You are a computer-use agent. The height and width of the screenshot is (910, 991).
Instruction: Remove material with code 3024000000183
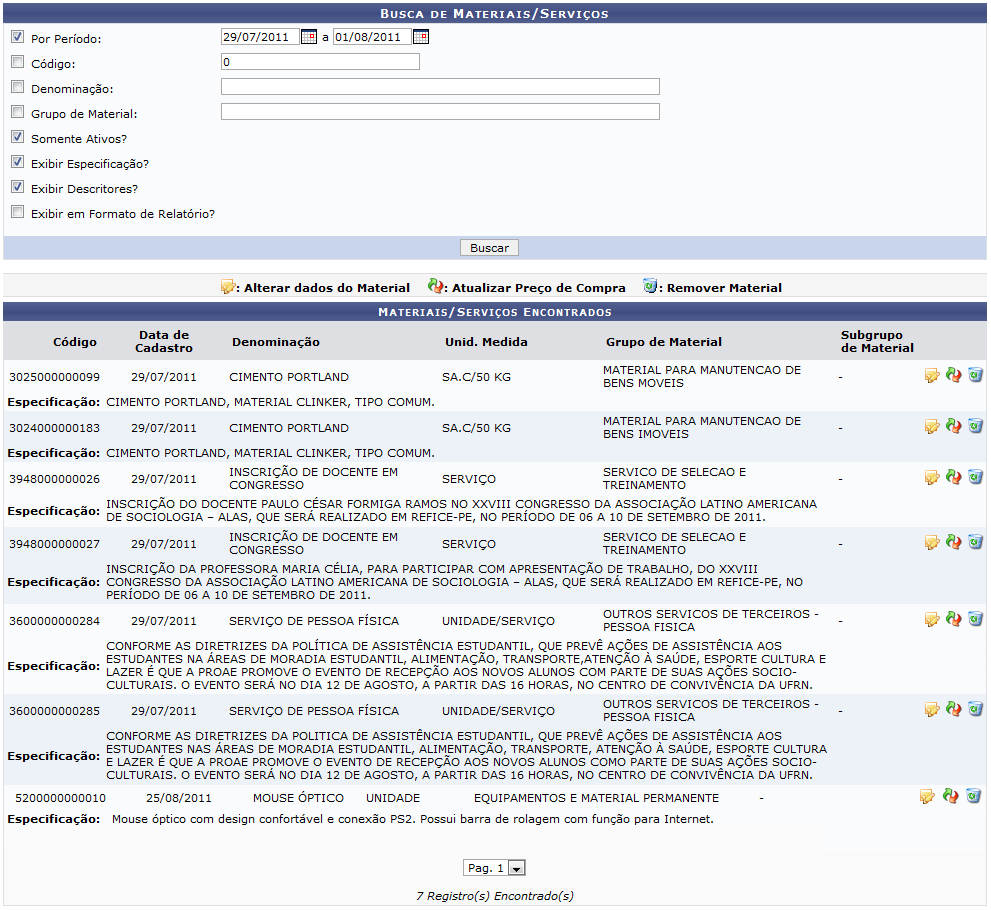tap(975, 426)
